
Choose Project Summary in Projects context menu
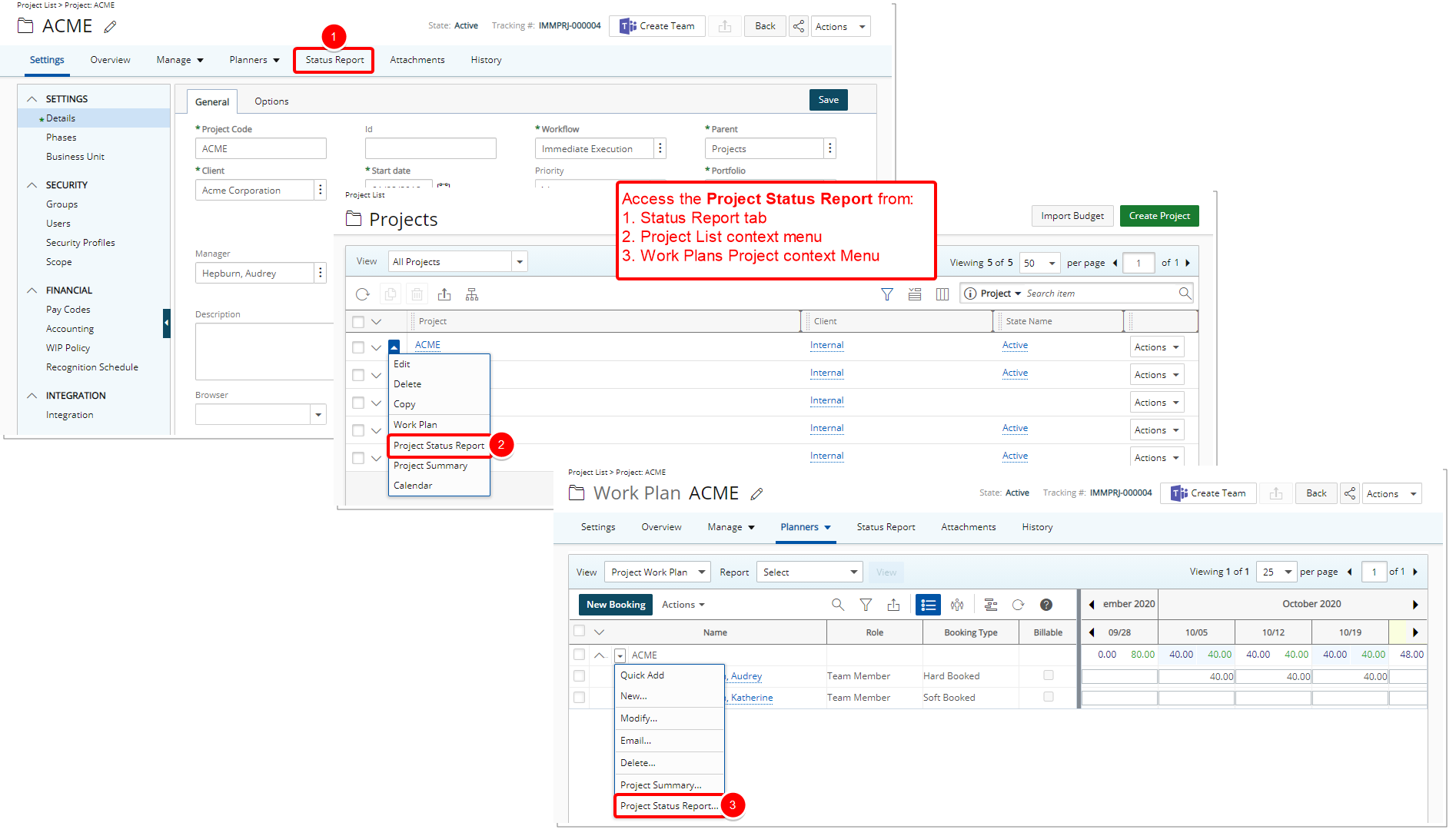(430, 466)
